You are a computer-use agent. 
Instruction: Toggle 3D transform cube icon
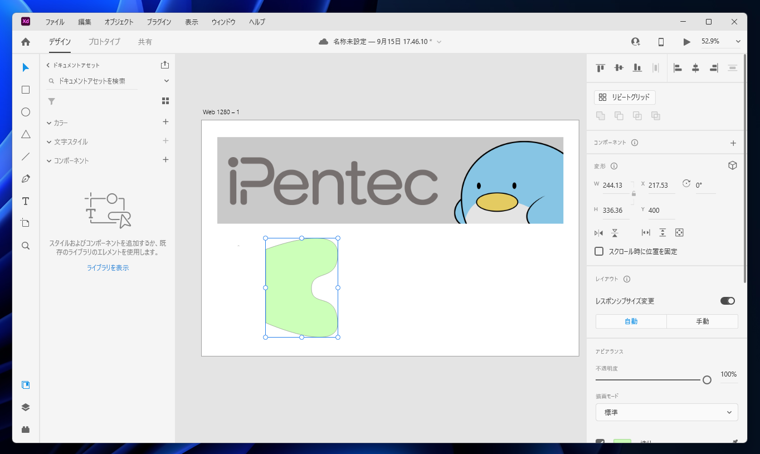pyautogui.click(x=732, y=166)
